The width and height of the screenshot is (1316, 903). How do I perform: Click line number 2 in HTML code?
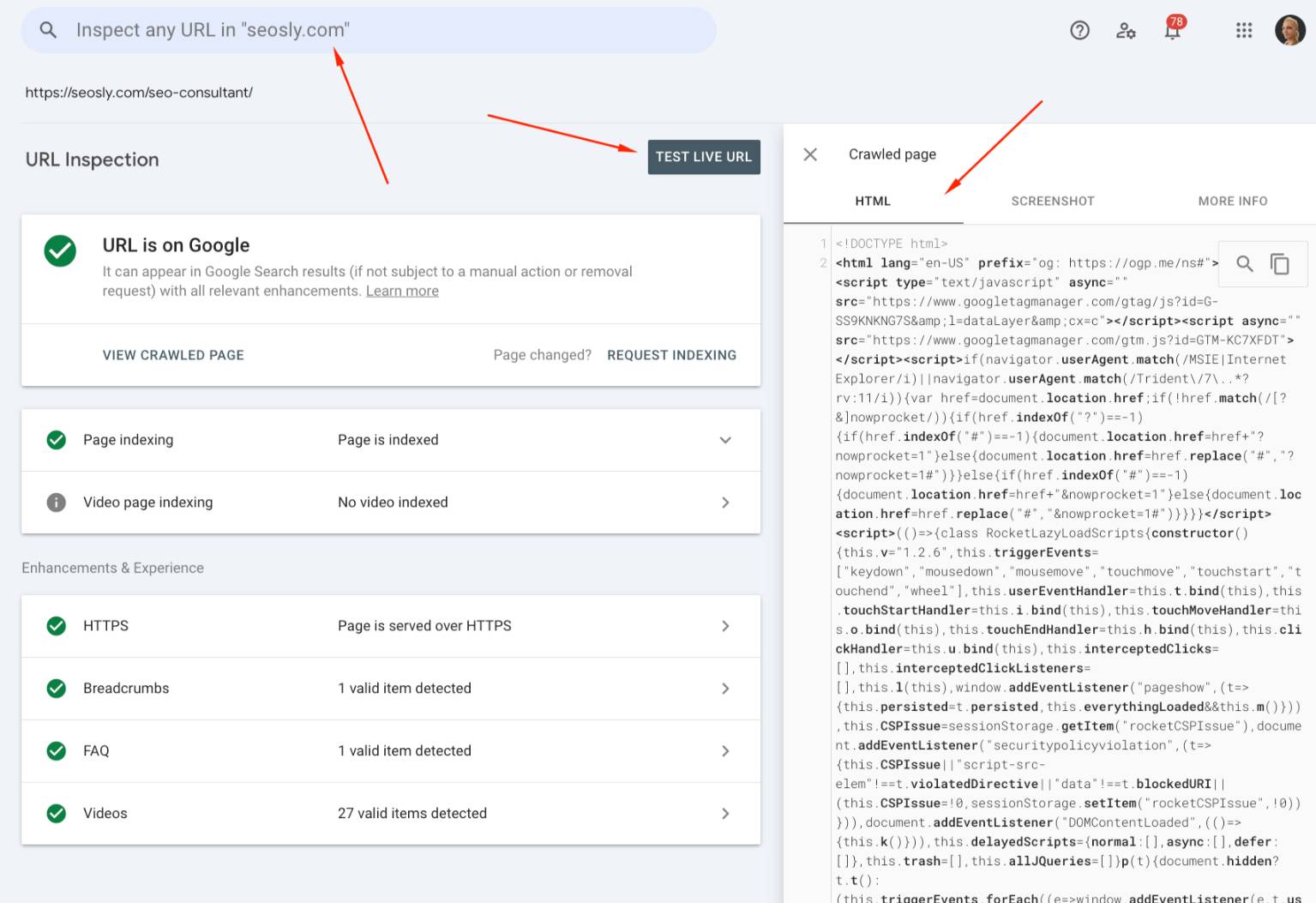(824, 263)
